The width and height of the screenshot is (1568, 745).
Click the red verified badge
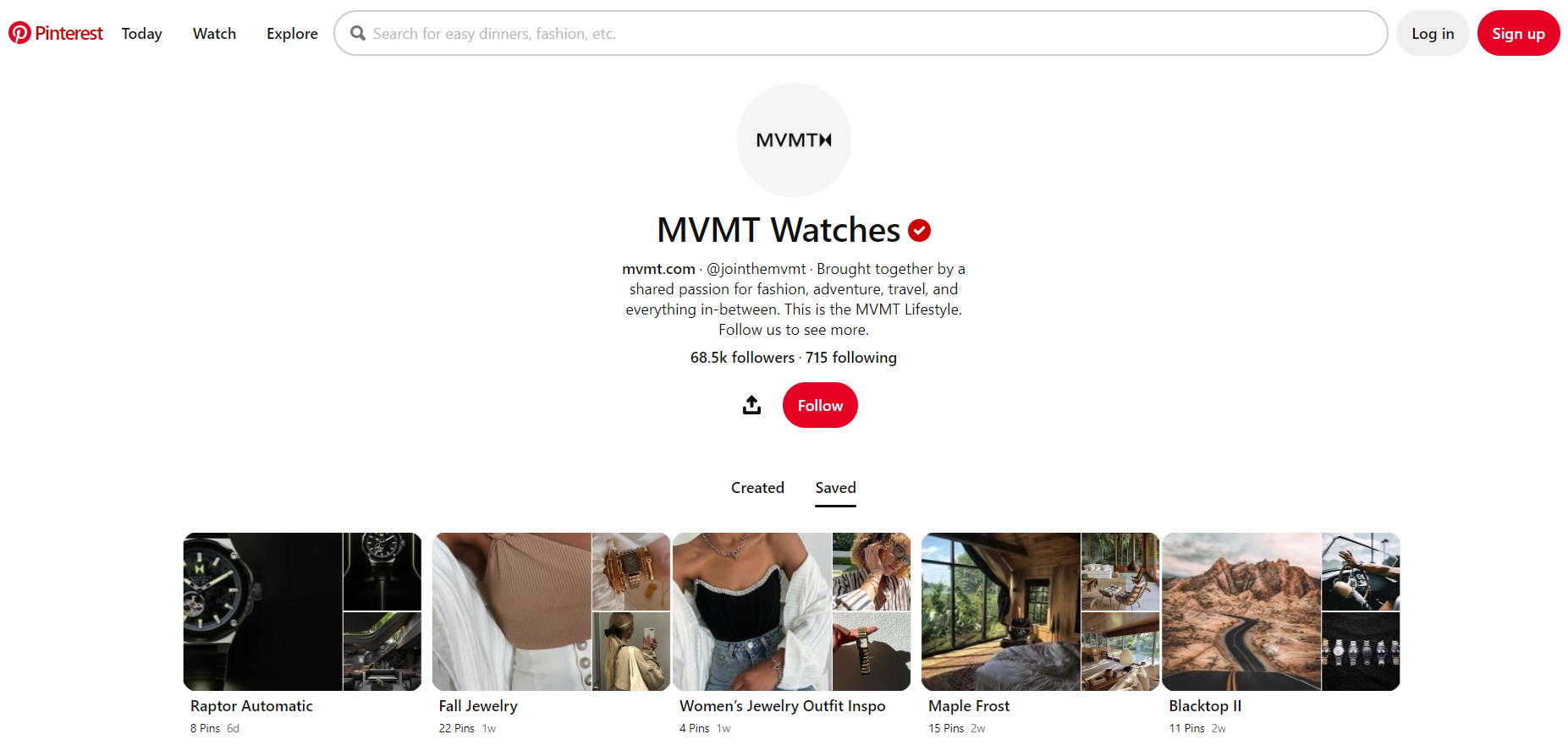pos(919,230)
